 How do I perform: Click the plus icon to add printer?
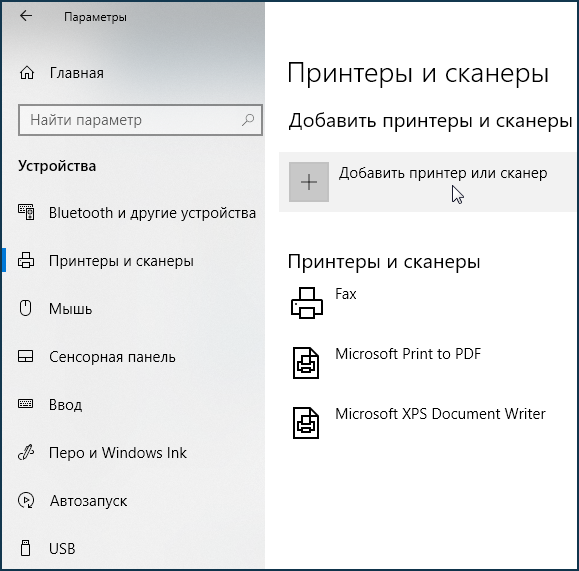click(309, 182)
